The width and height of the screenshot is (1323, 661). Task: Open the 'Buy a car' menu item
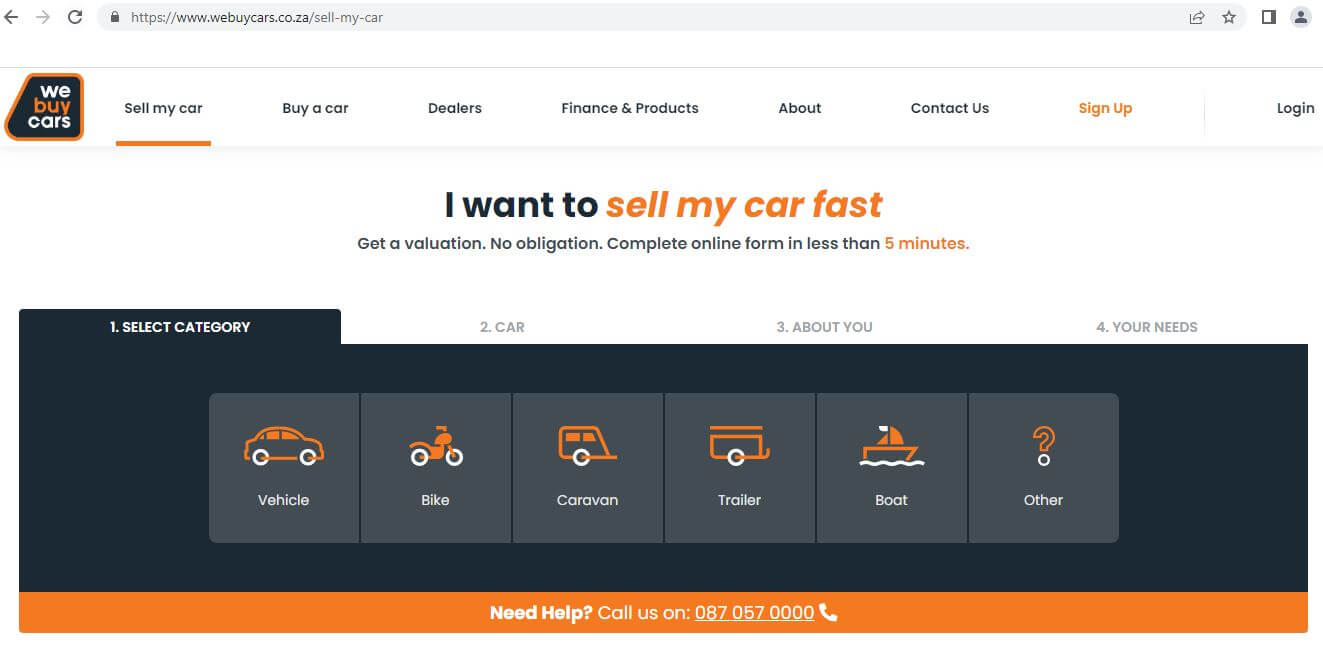coord(315,107)
